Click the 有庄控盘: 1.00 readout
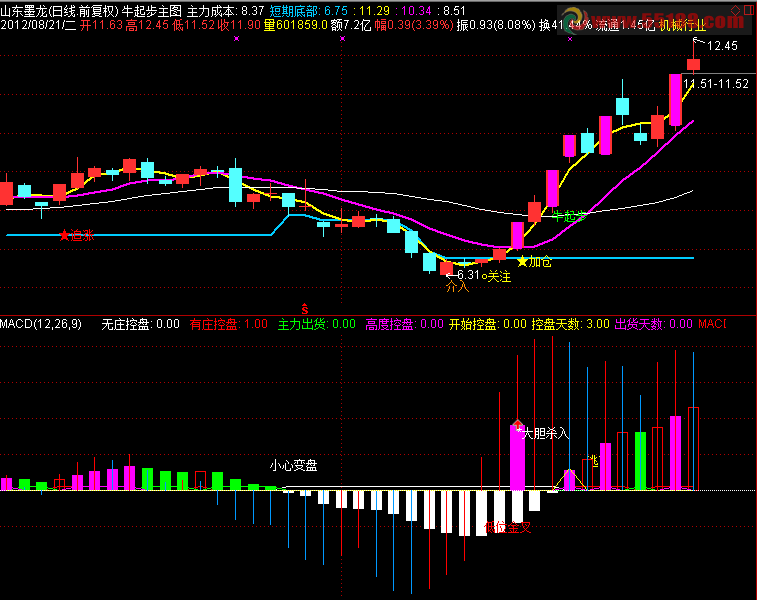The width and height of the screenshot is (757, 600). click(228, 324)
